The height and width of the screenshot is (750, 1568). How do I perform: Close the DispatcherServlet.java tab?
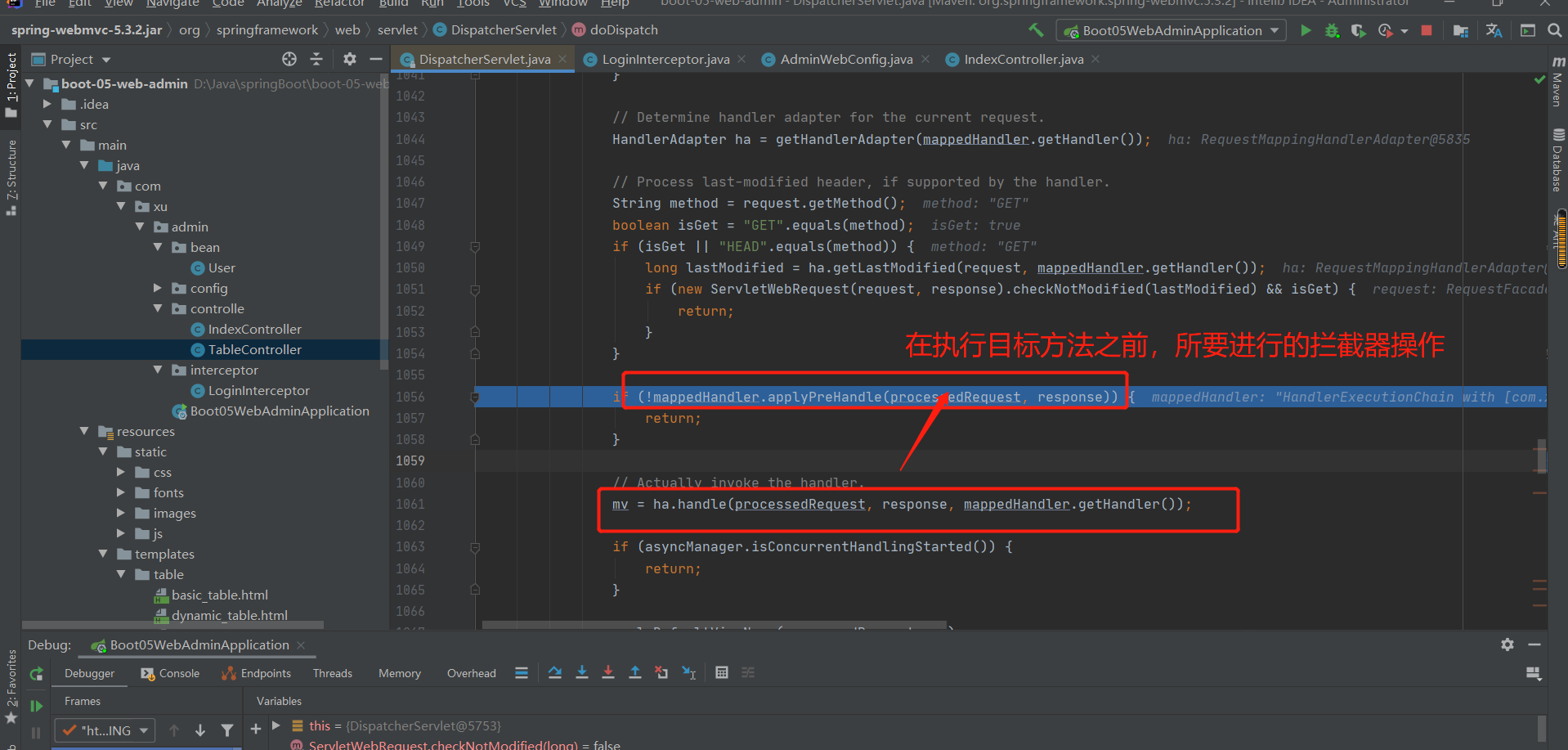[562, 59]
